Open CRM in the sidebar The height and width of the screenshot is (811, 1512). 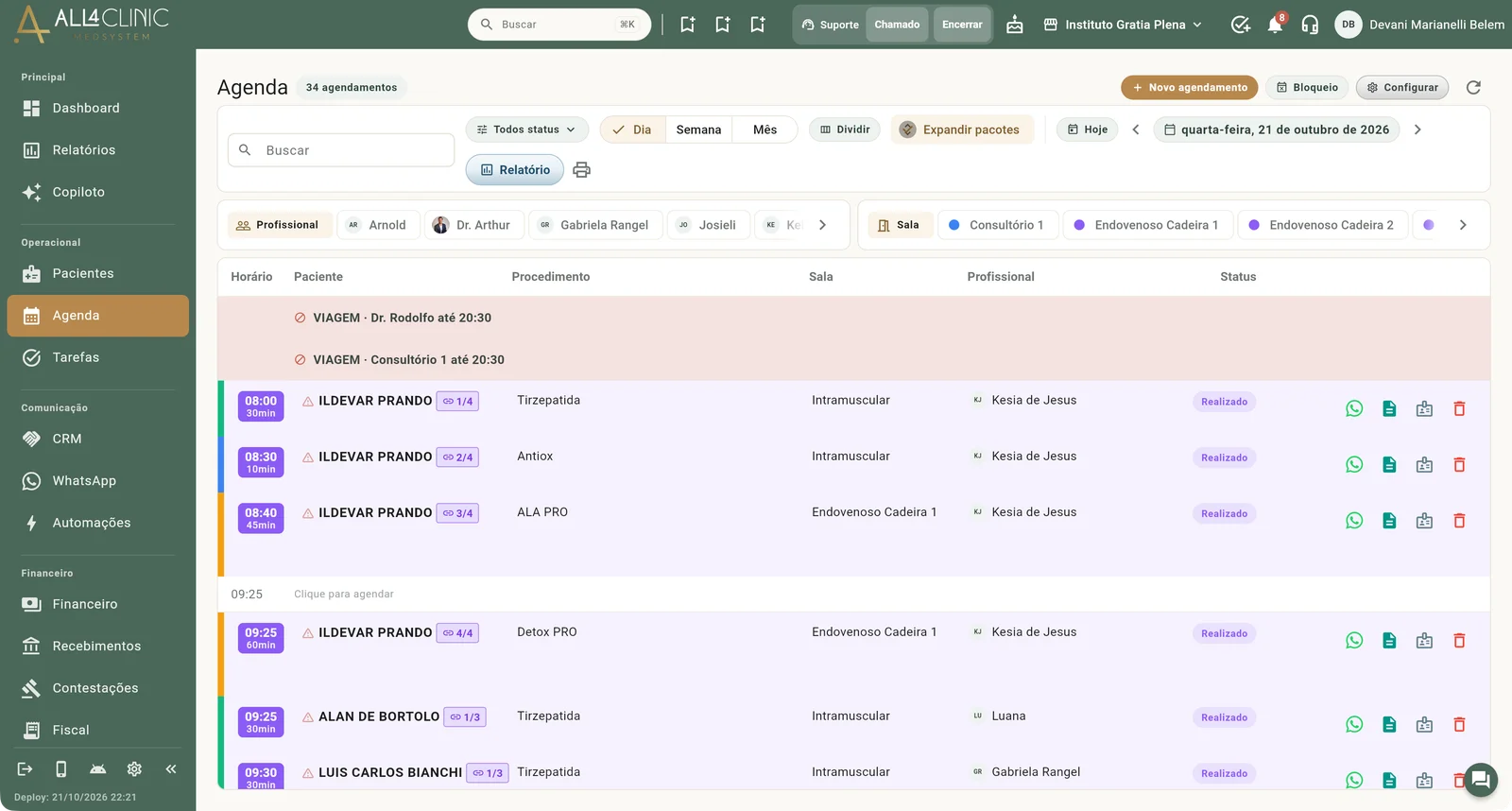coord(97,439)
